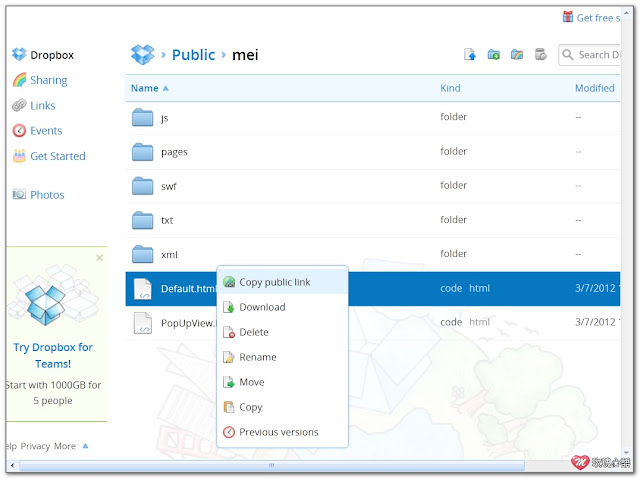Click the Default.html file icon

tap(143, 289)
